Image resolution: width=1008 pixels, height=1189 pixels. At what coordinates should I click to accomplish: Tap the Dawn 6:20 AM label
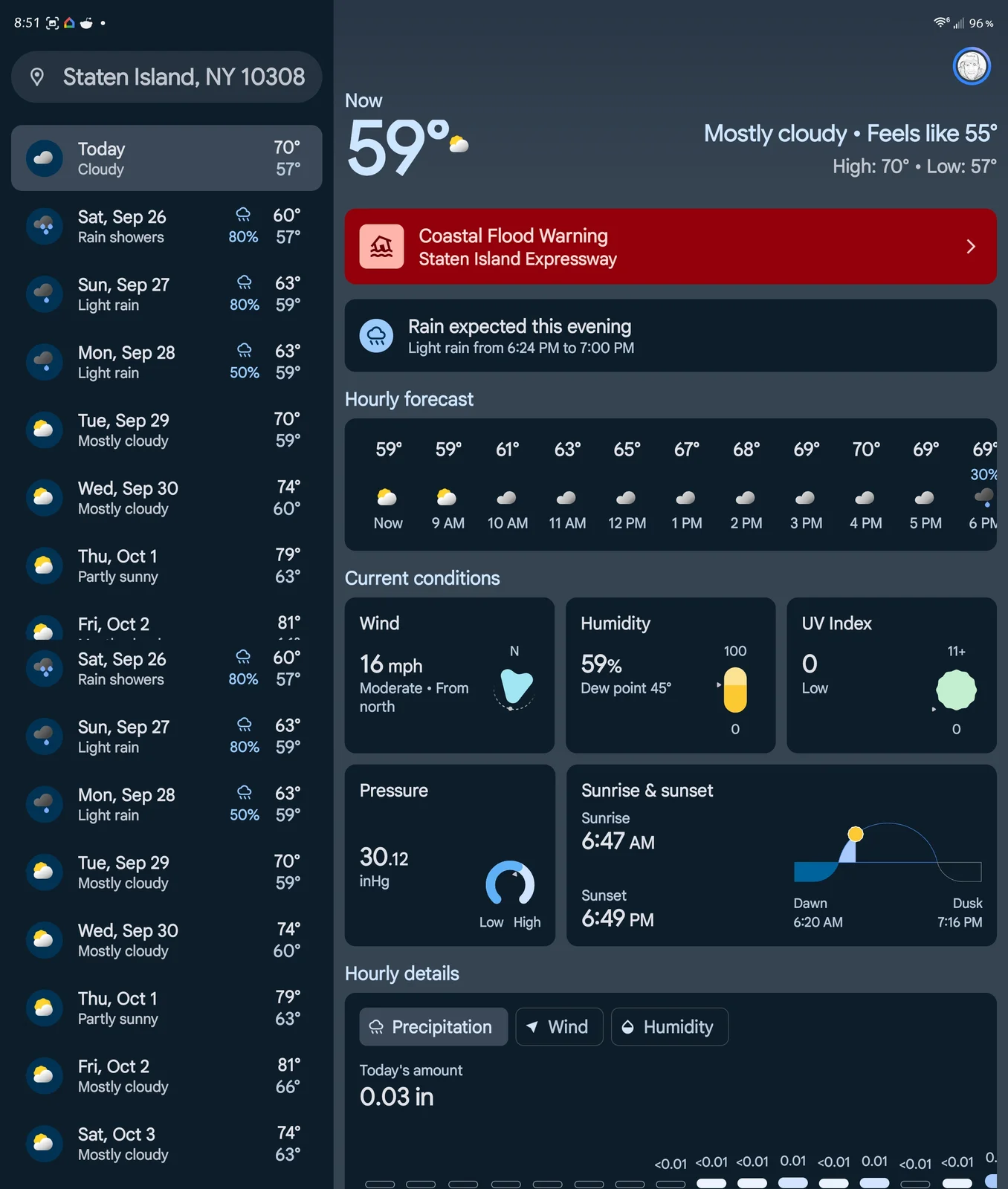pyautogui.click(x=818, y=913)
